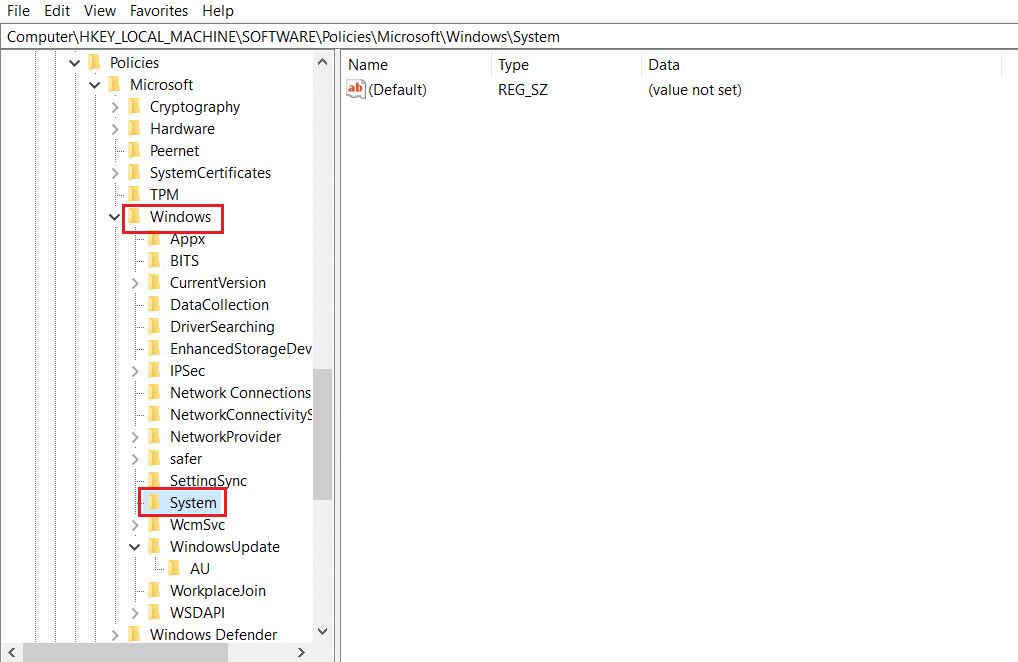1018x662 pixels.
Task: Click the Cryptography folder icon
Action: [135, 106]
